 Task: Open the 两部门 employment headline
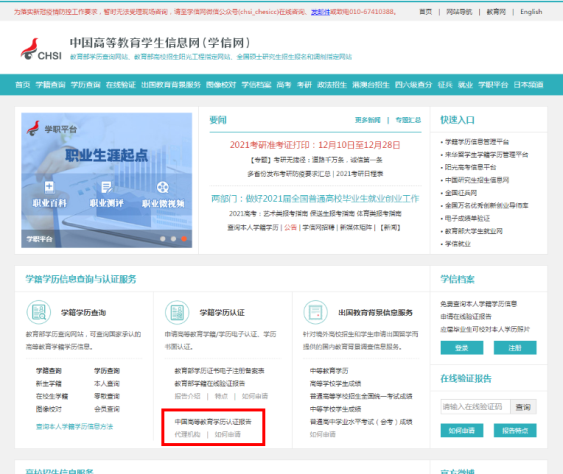pos(315,199)
